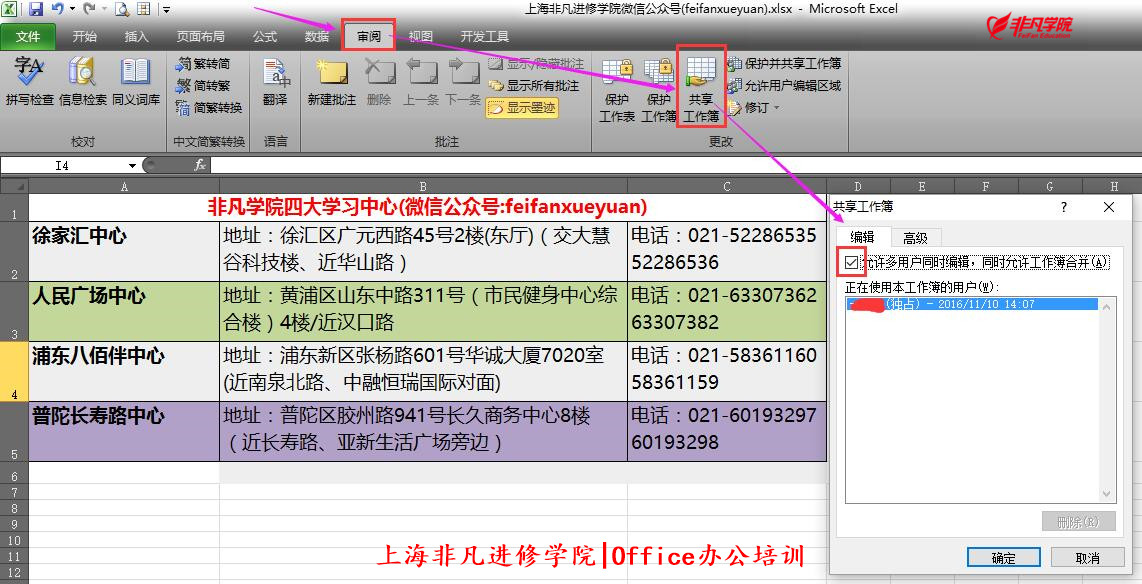
Task: Open 简繁转换 options
Action: [x=208, y=108]
